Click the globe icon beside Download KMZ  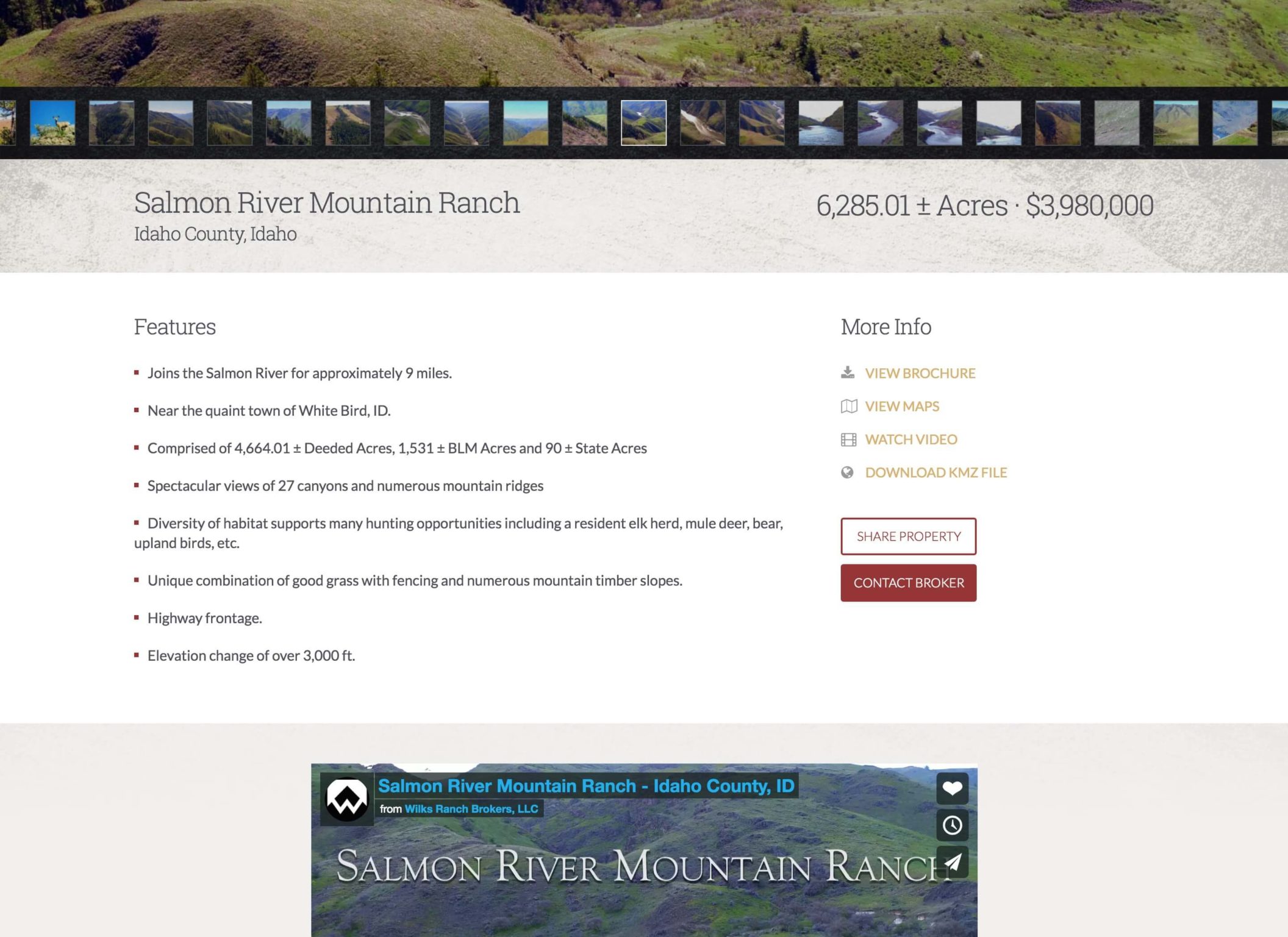pyautogui.click(x=847, y=472)
